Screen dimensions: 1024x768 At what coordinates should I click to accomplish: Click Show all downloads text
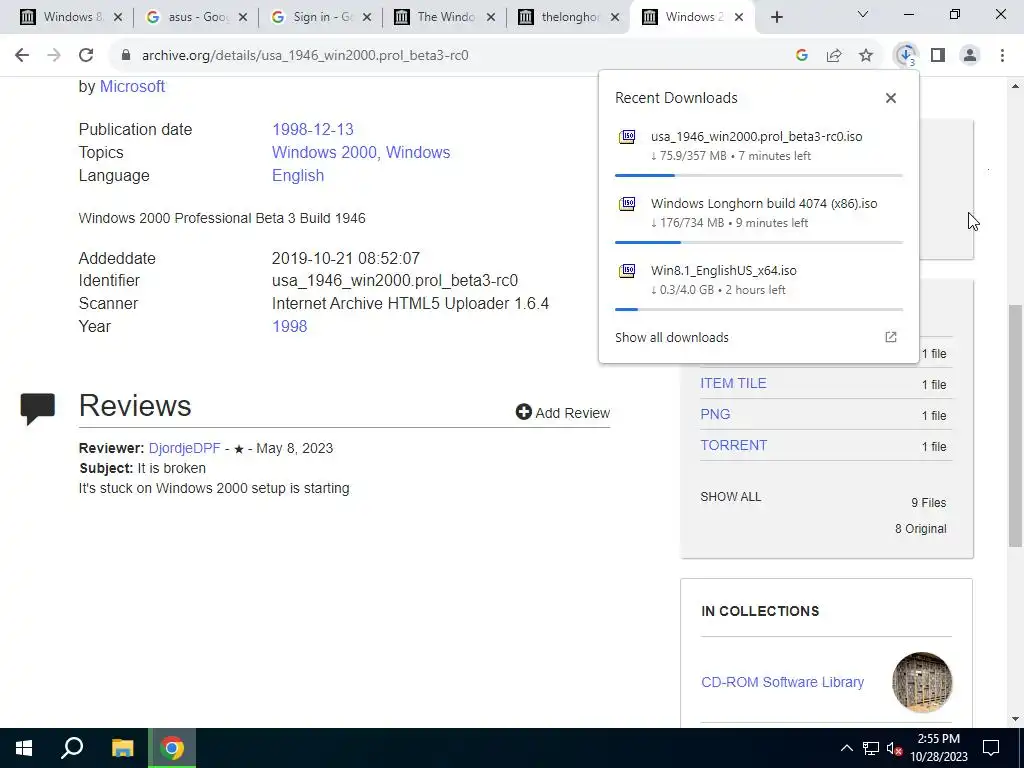tap(671, 338)
